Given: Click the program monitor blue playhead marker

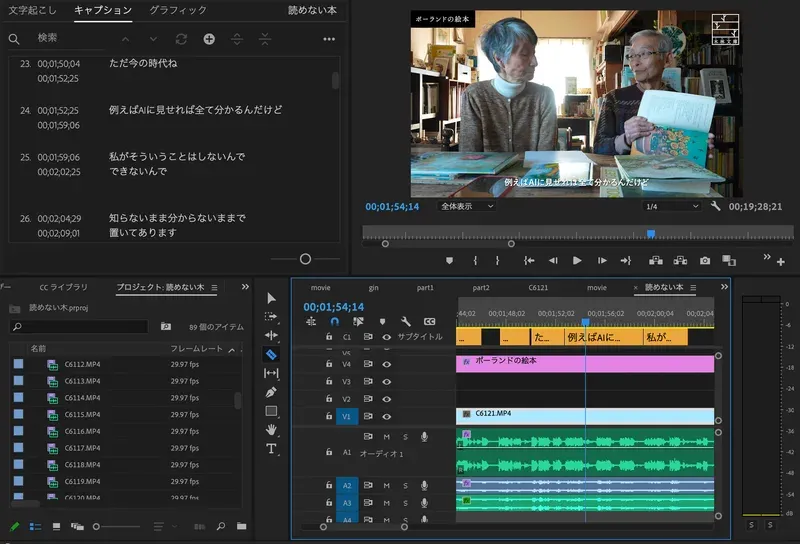Looking at the screenshot, I should (651, 234).
